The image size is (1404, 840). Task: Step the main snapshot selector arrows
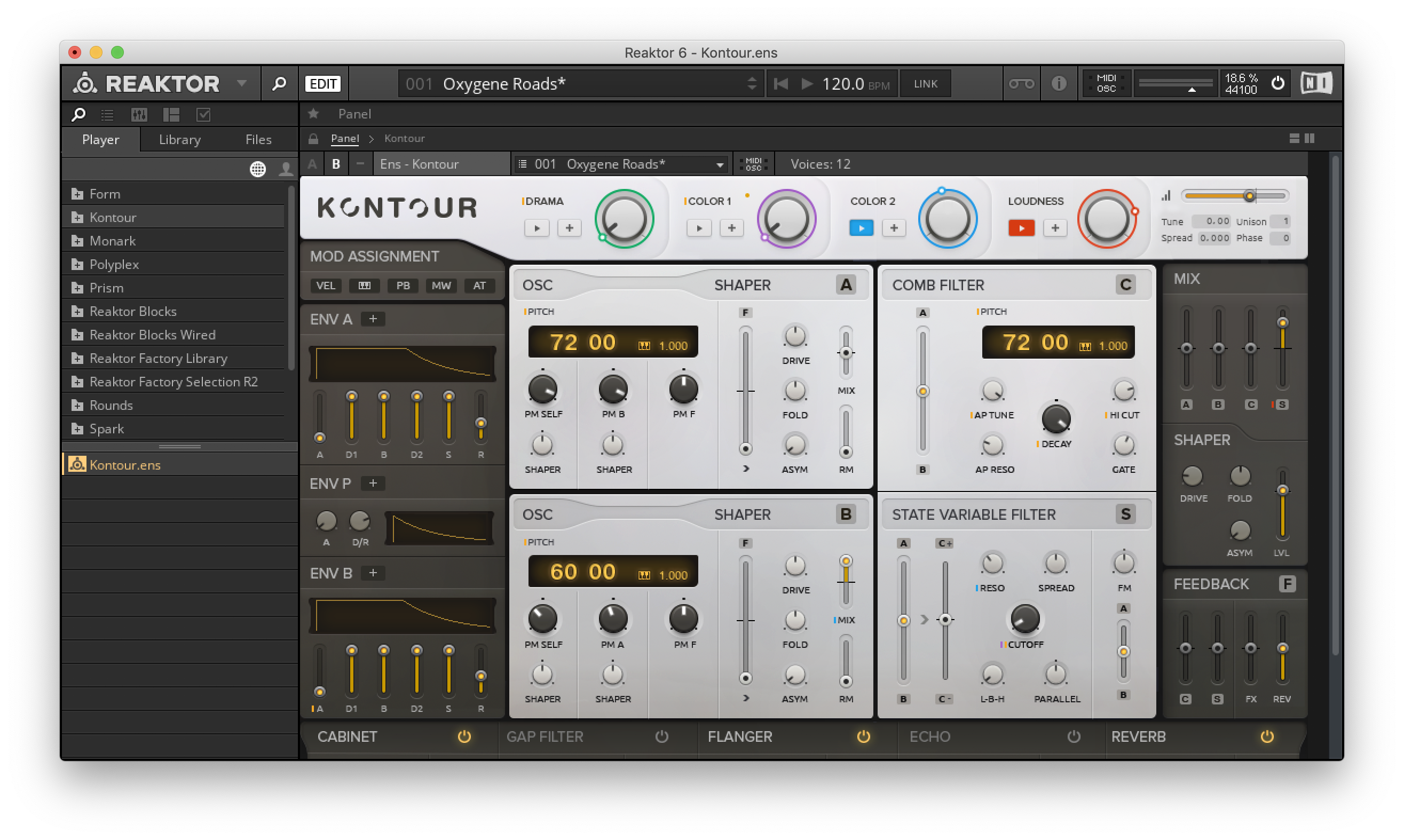752,84
